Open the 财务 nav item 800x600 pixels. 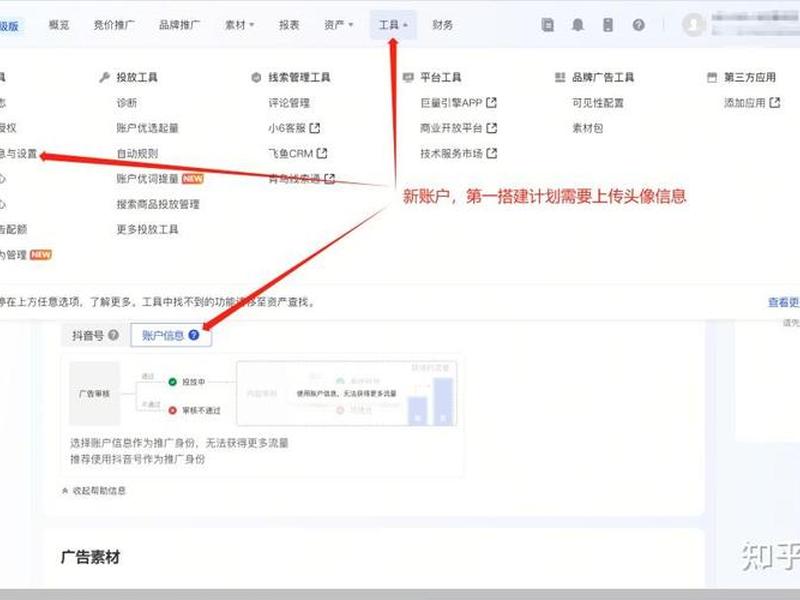click(442, 25)
